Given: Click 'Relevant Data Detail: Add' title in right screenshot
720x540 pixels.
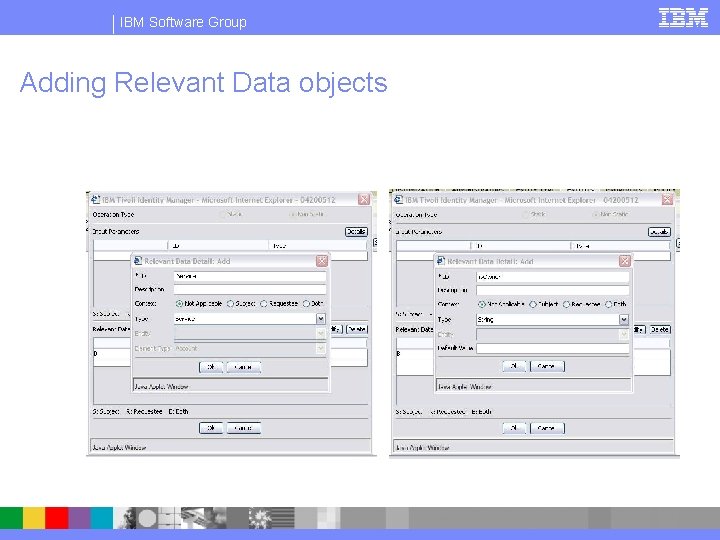Looking at the screenshot, I should pos(490,261).
